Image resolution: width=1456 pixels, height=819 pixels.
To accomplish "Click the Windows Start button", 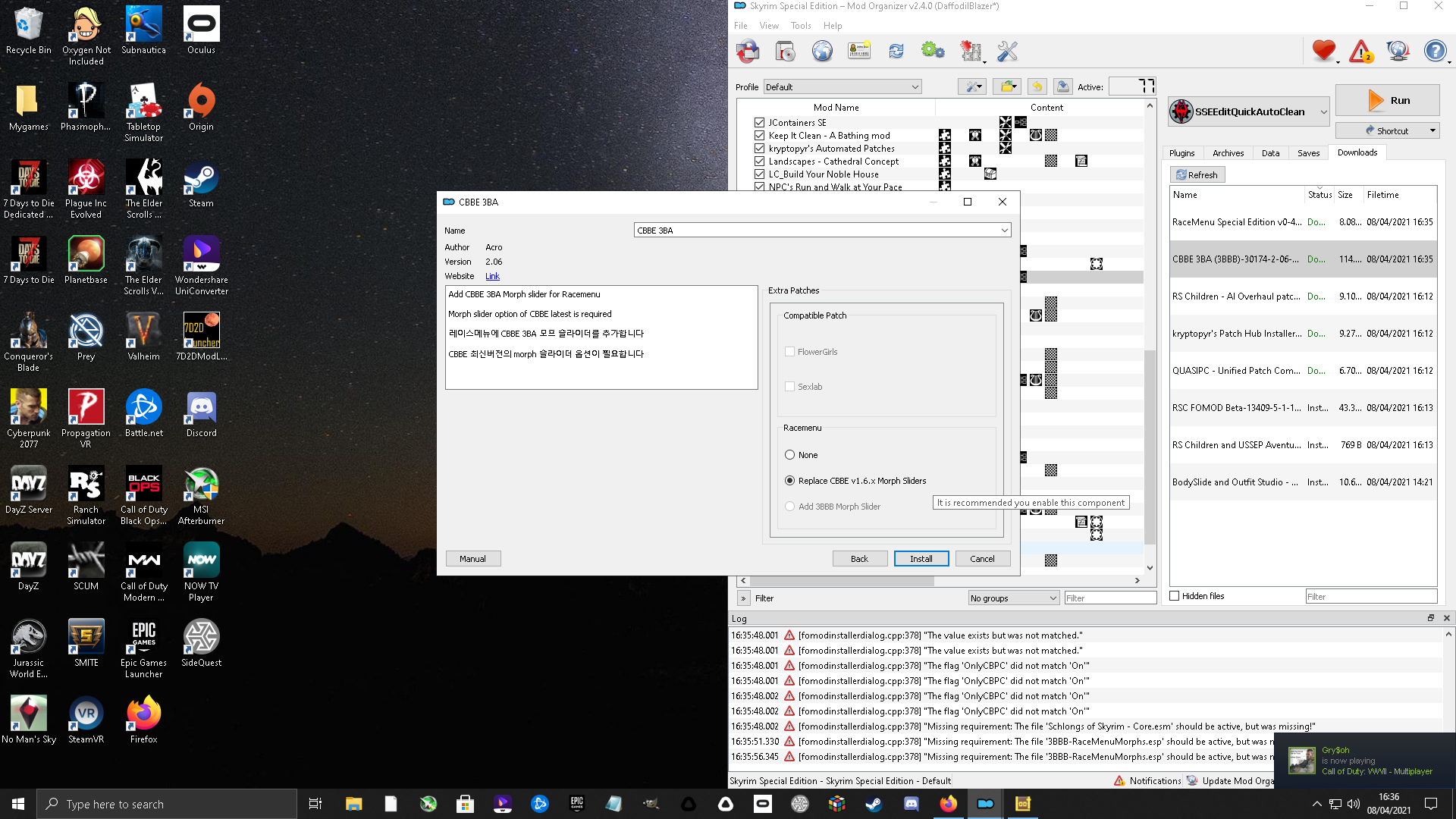I will [18, 804].
